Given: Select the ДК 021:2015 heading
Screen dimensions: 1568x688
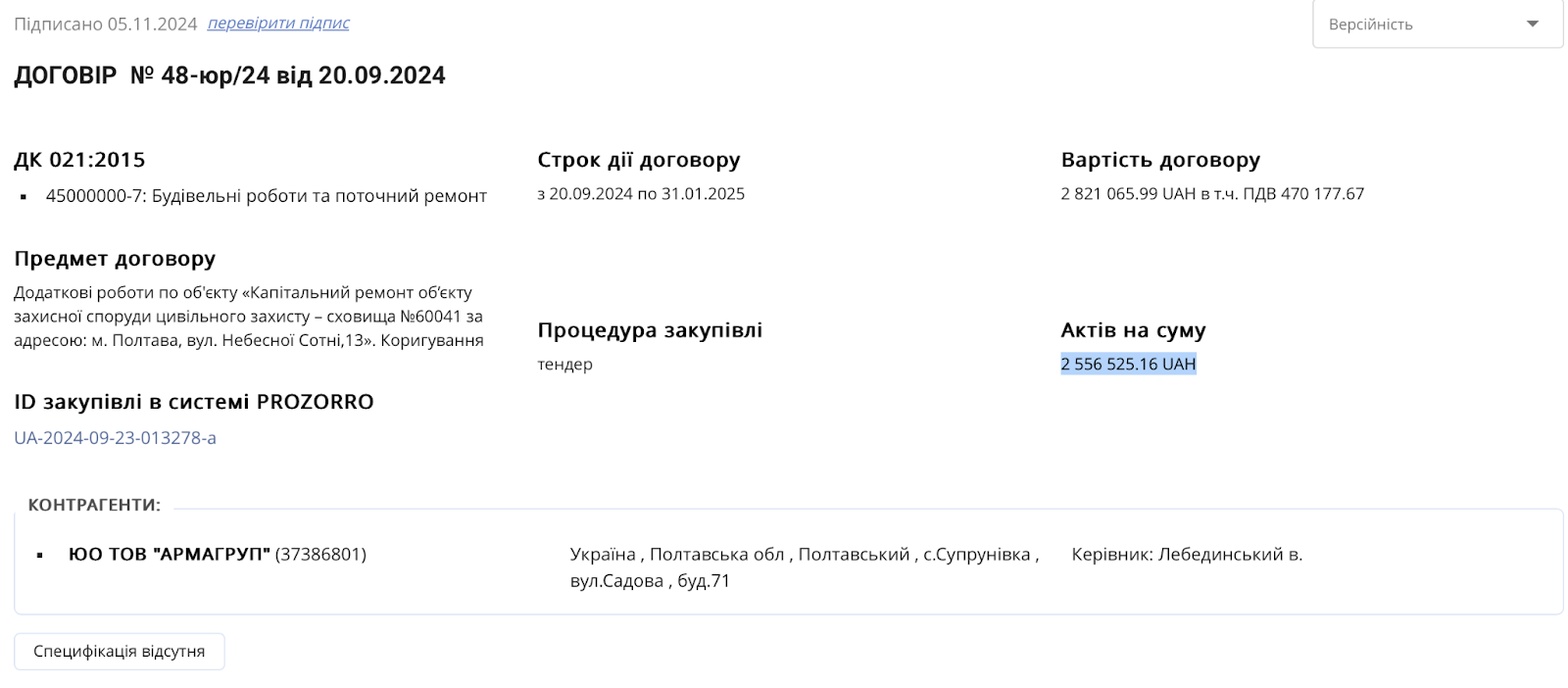Looking at the screenshot, I should [79, 159].
